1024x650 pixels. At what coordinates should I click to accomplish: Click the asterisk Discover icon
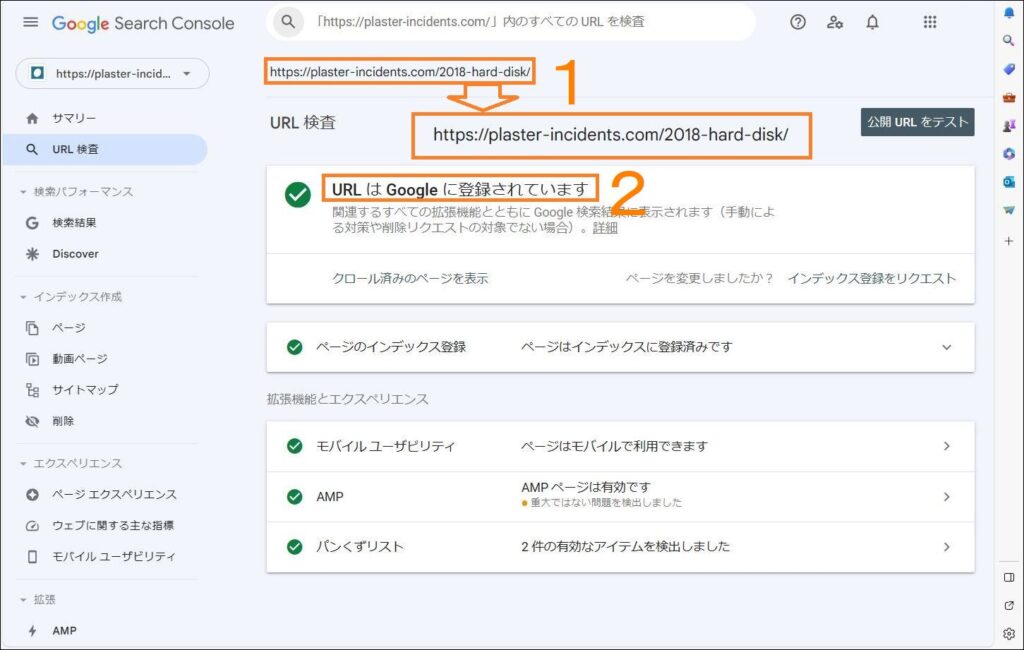coord(32,254)
